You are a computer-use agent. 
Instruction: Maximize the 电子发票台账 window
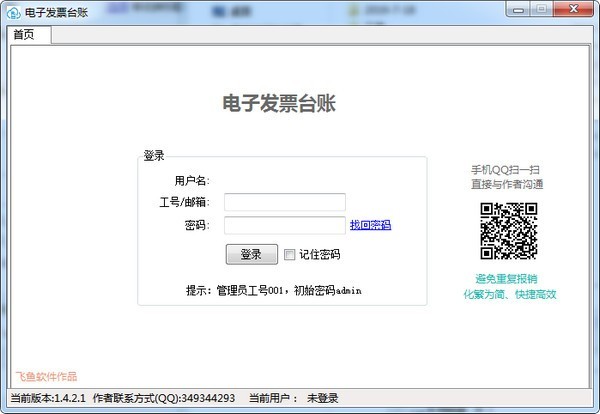[541, 9]
